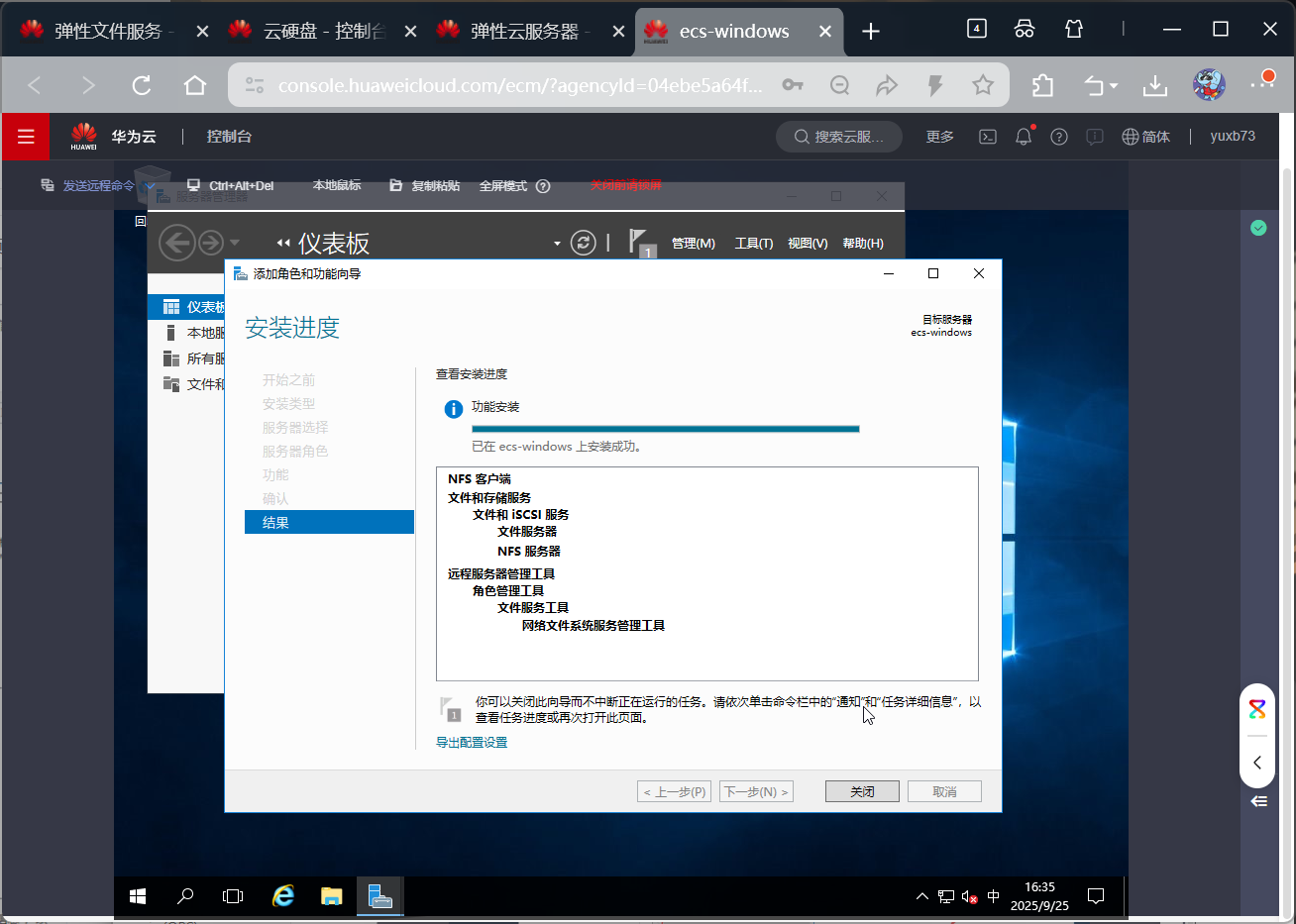The width and height of the screenshot is (1296, 924).
Task: Refresh the Server Manager dashboard
Action: pyautogui.click(x=584, y=243)
